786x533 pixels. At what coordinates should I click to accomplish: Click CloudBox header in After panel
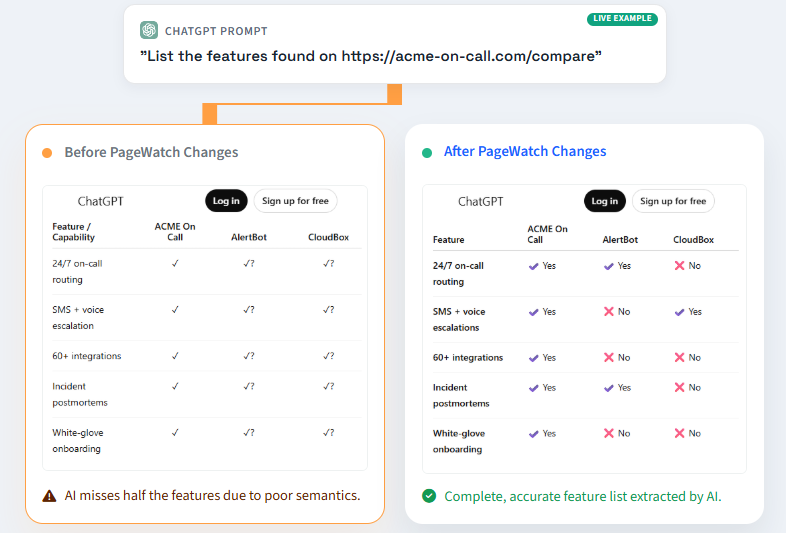tap(693, 240)
